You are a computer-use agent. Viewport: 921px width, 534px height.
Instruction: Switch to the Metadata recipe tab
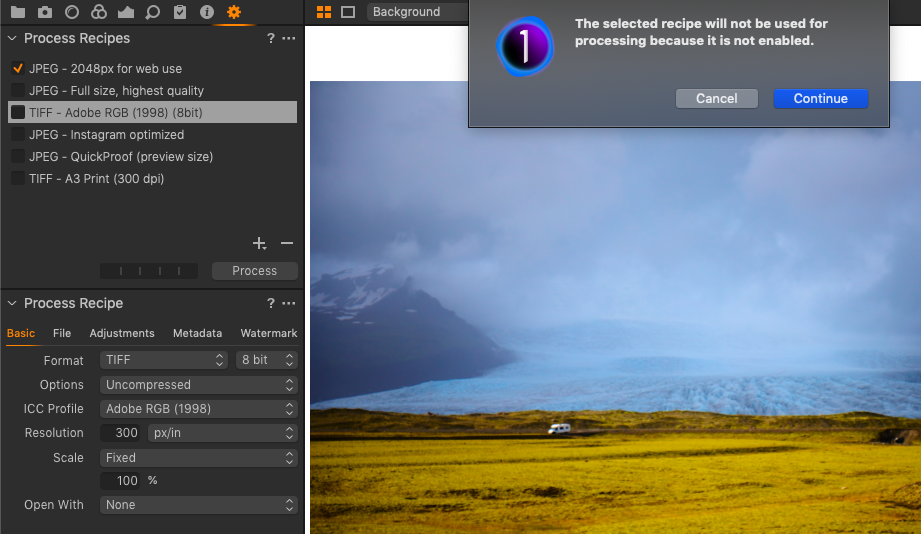point(197,333)
